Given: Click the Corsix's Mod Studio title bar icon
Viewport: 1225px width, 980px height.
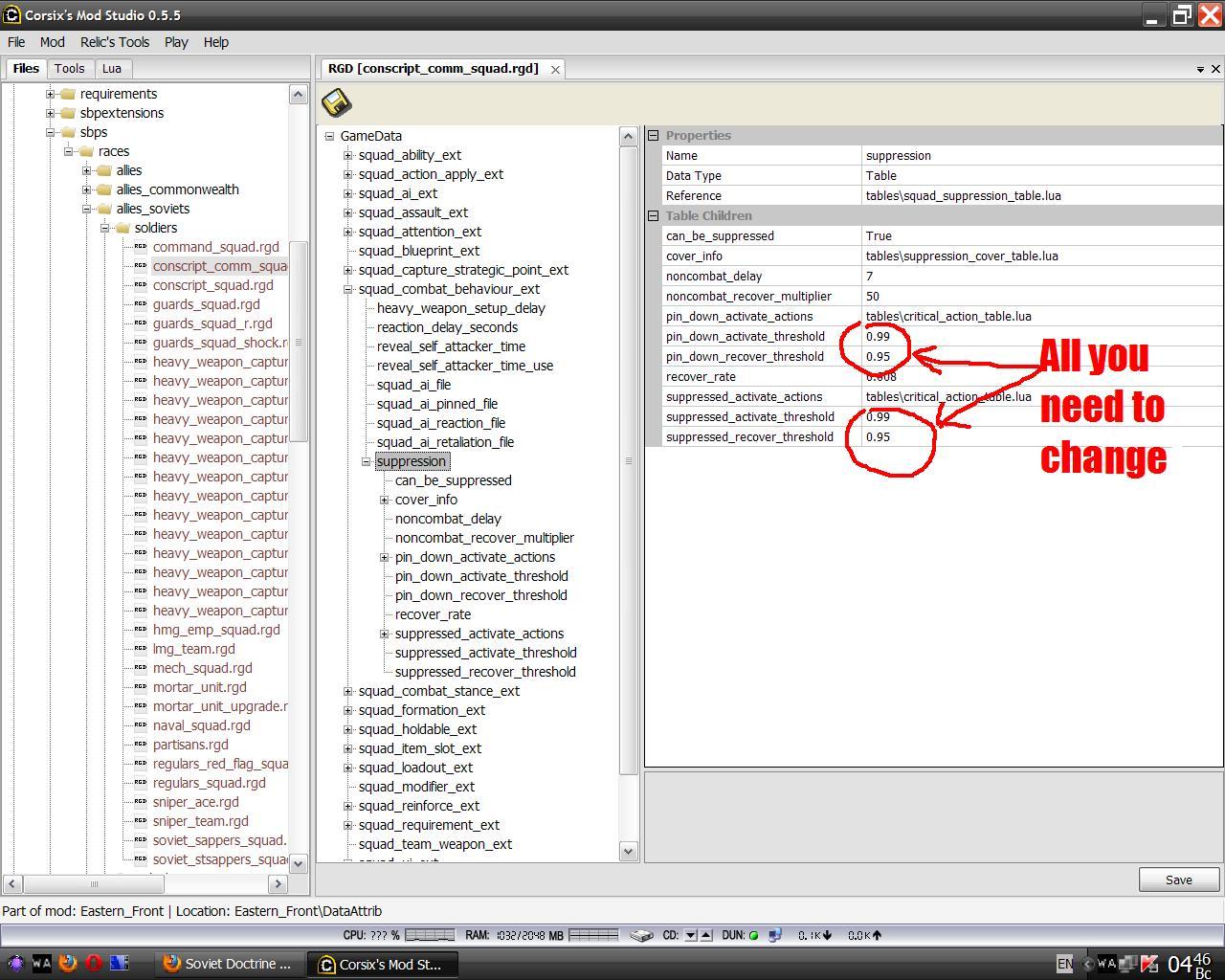Looking at the screenshot, I should (11, 14).
